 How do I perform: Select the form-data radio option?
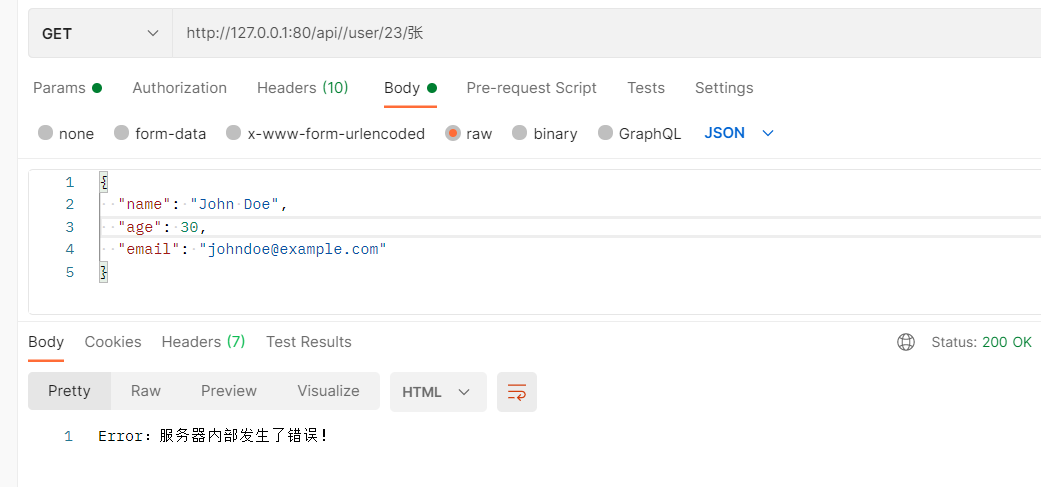pyautogui.click(x=121, y=133)
